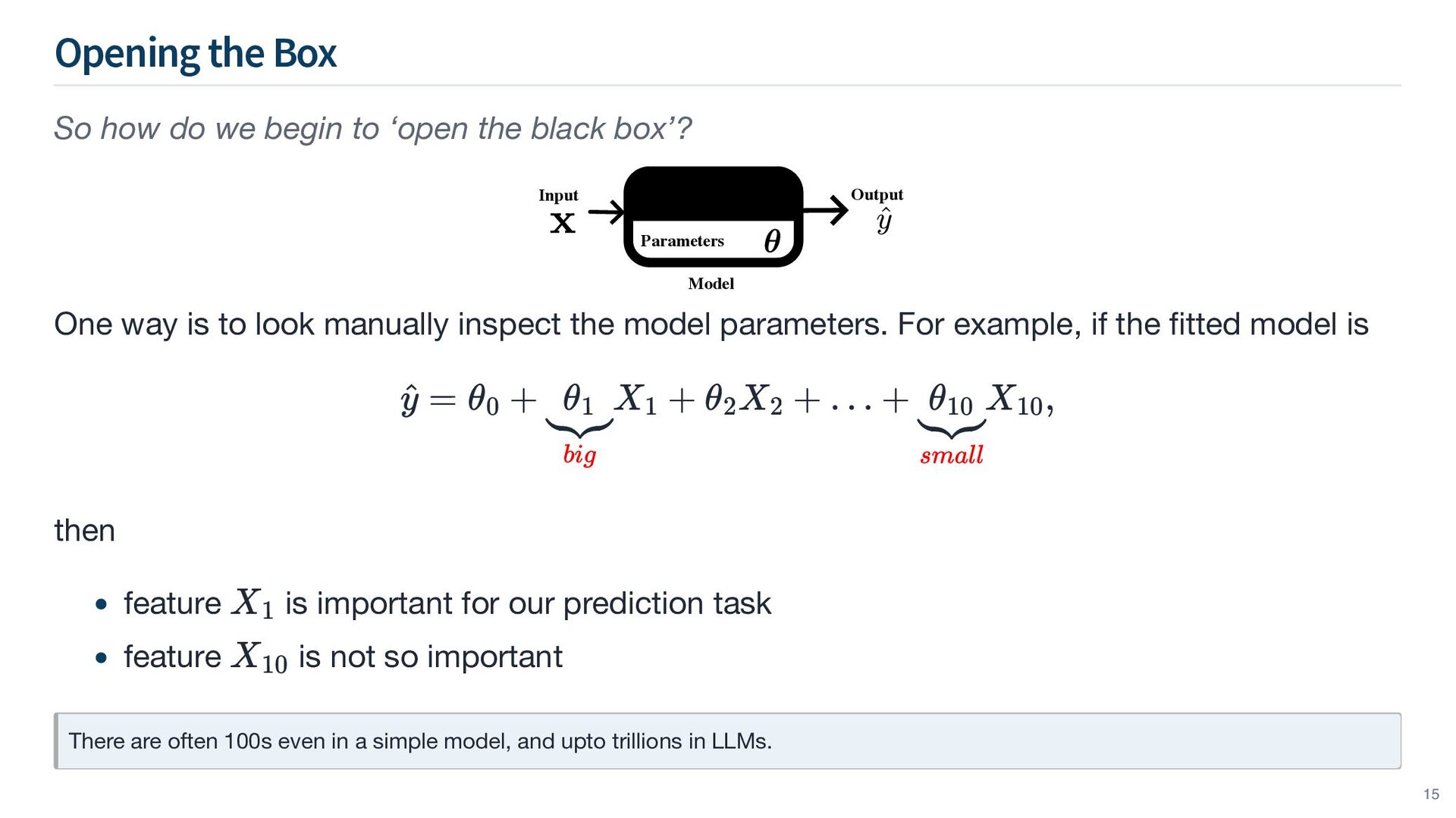
Task: Click the theta-zero term in the equation
Action: point(483,400)
